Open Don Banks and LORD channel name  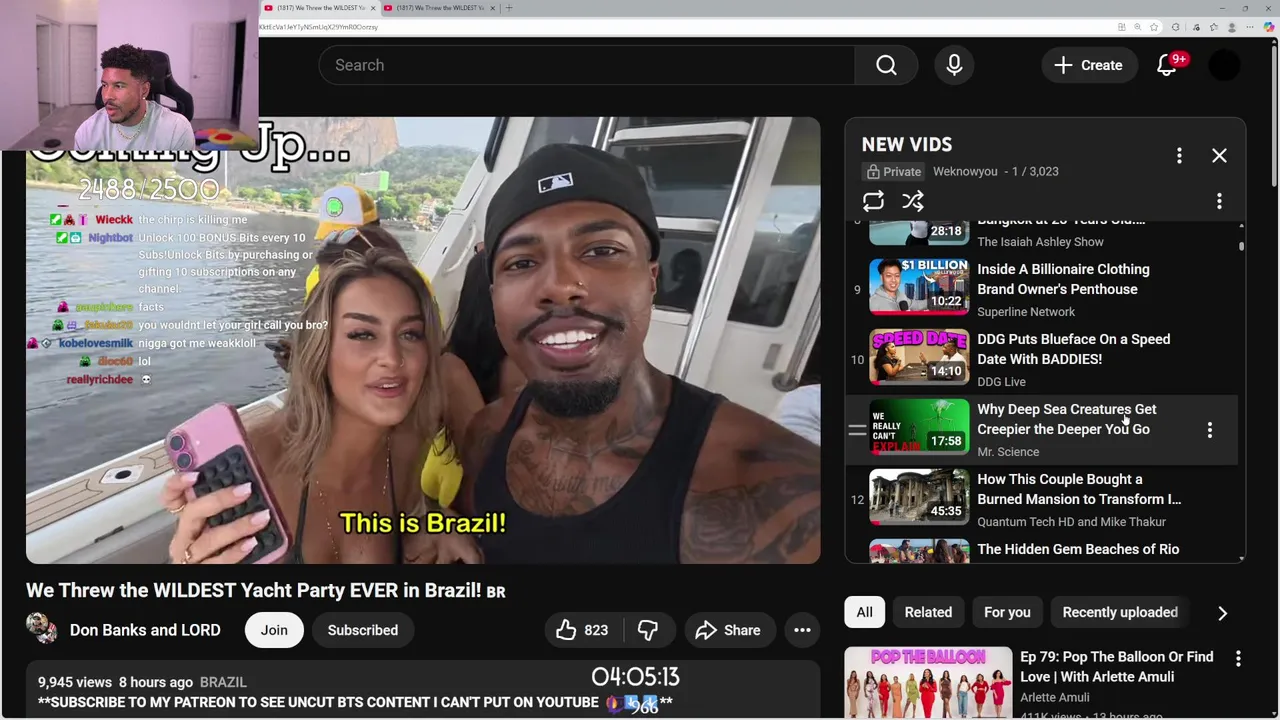[x=145, y=630]
